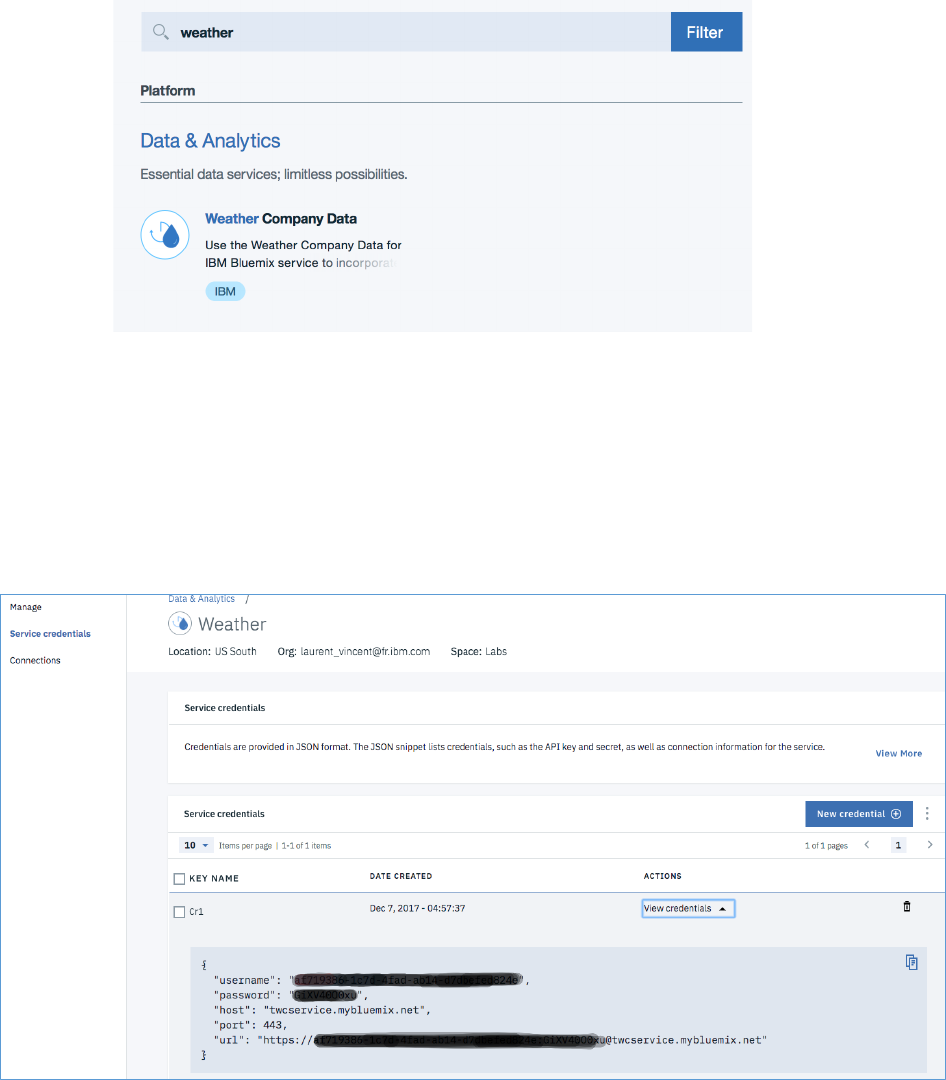Toggle the KEY NAME select-all checkbox
The width and height of the screenshot is (946, 1080).
pos(179,879)
